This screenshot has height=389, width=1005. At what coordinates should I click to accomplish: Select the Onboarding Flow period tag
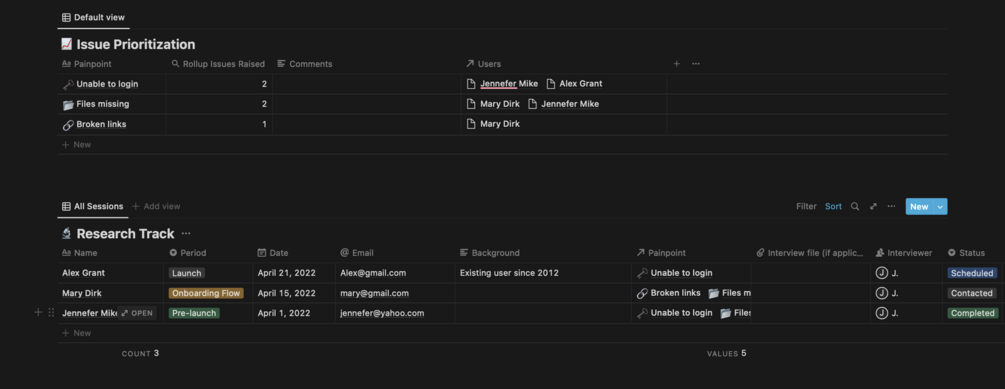point(206,294)
